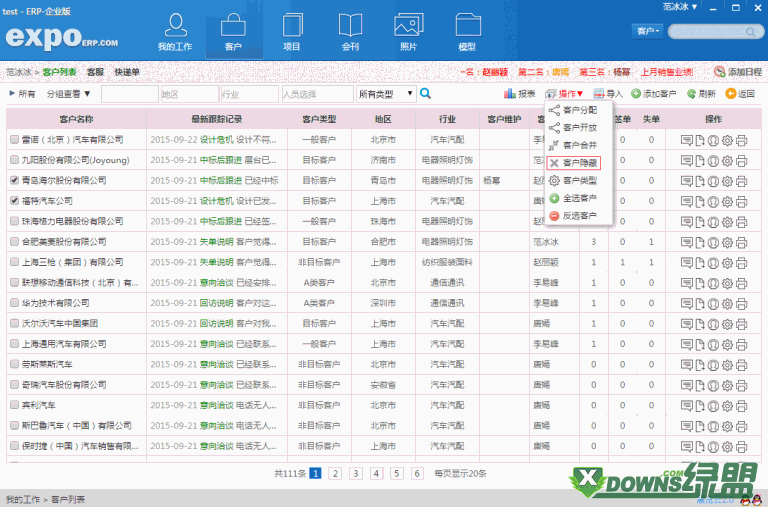Screen dimensions: 768x507
Task: Open the 范冰冰 user menu at top right
Action: [x=680, y=7]
